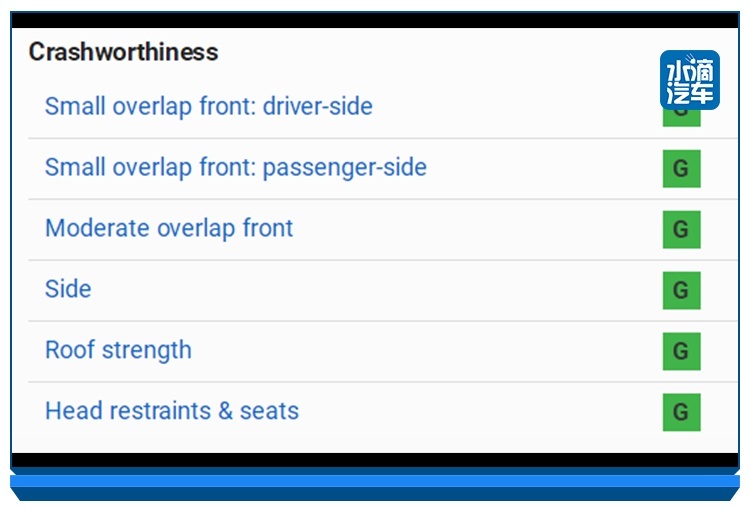Click the divider line between Side and Roof strength
Viewport: 750px width, 510px height.
383,321
